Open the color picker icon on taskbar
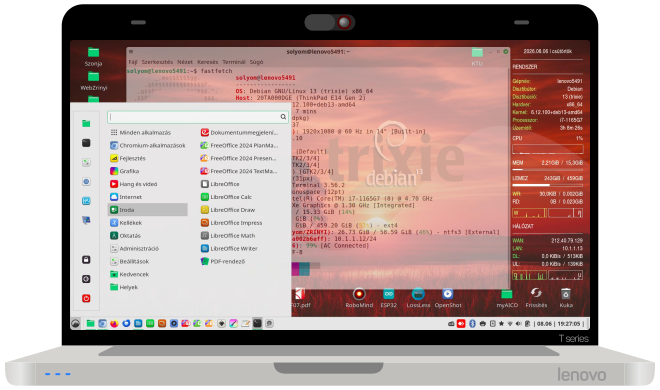This screenshot has height=390, width=660. point(234,323)
